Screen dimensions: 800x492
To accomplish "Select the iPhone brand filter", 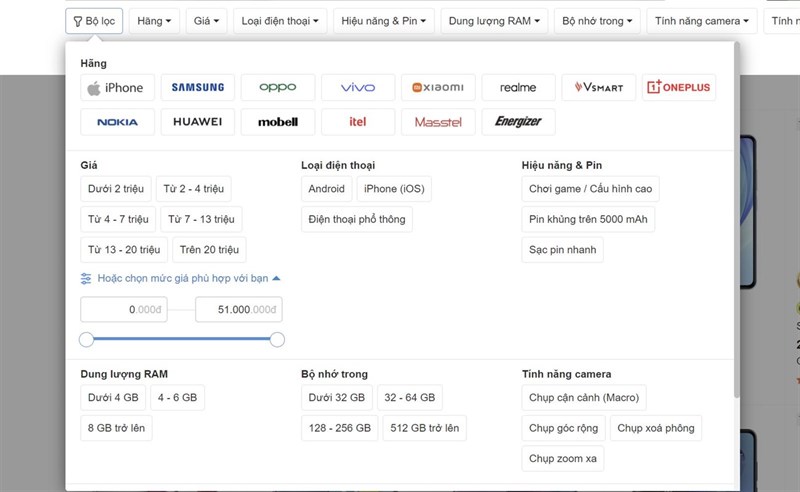I will point(117,87).
